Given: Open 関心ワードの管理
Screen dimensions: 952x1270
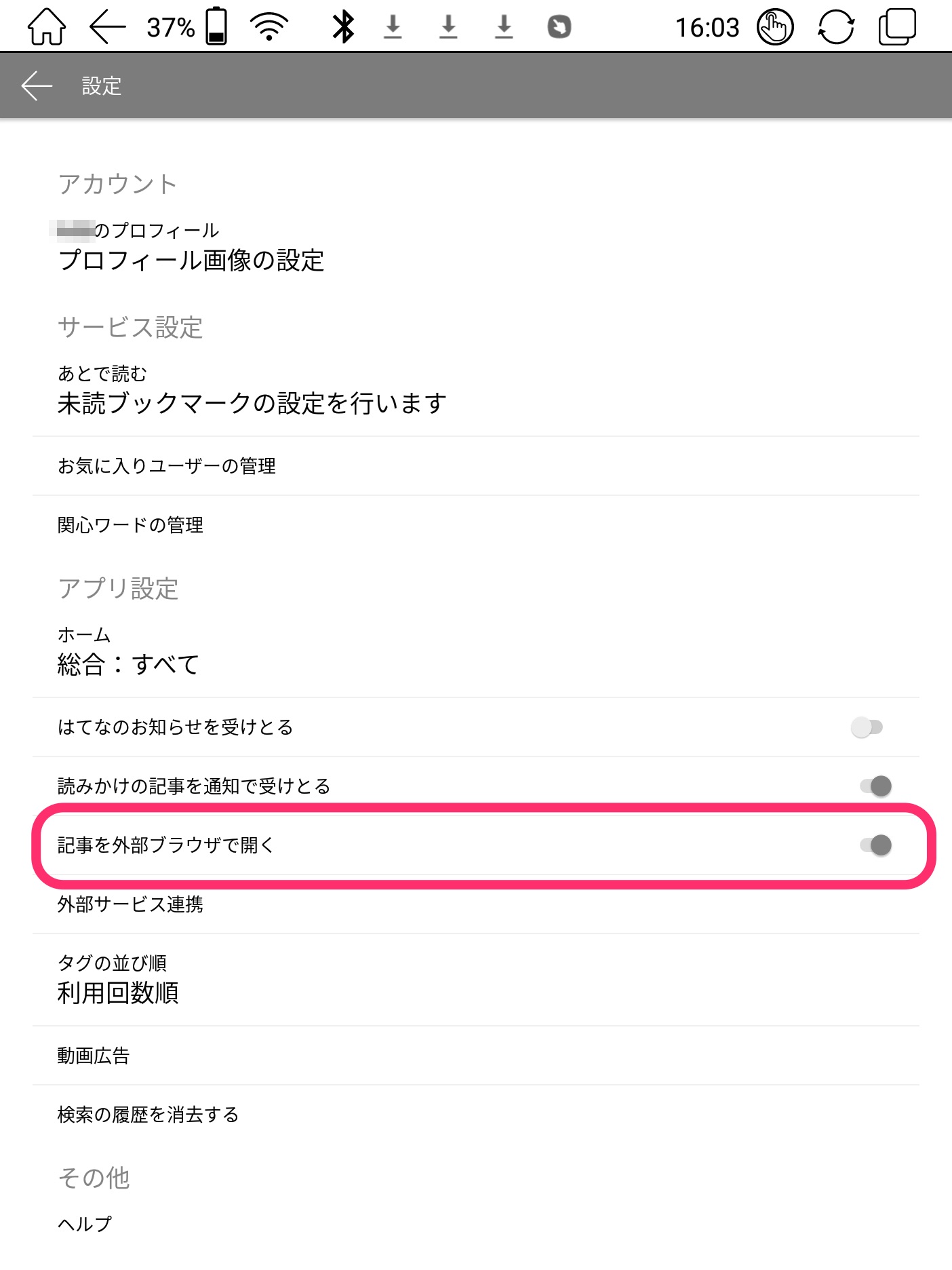Looking at the screenshot, I should 476,525.
